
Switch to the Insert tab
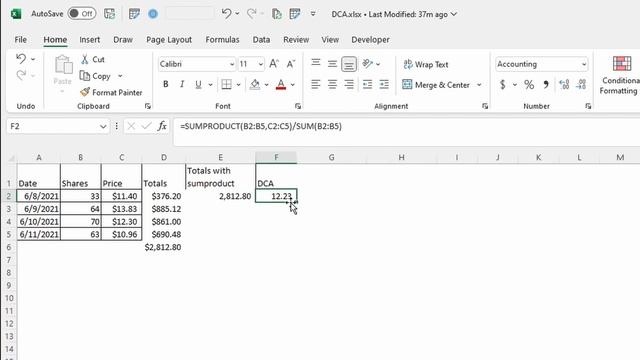point(89,40)
